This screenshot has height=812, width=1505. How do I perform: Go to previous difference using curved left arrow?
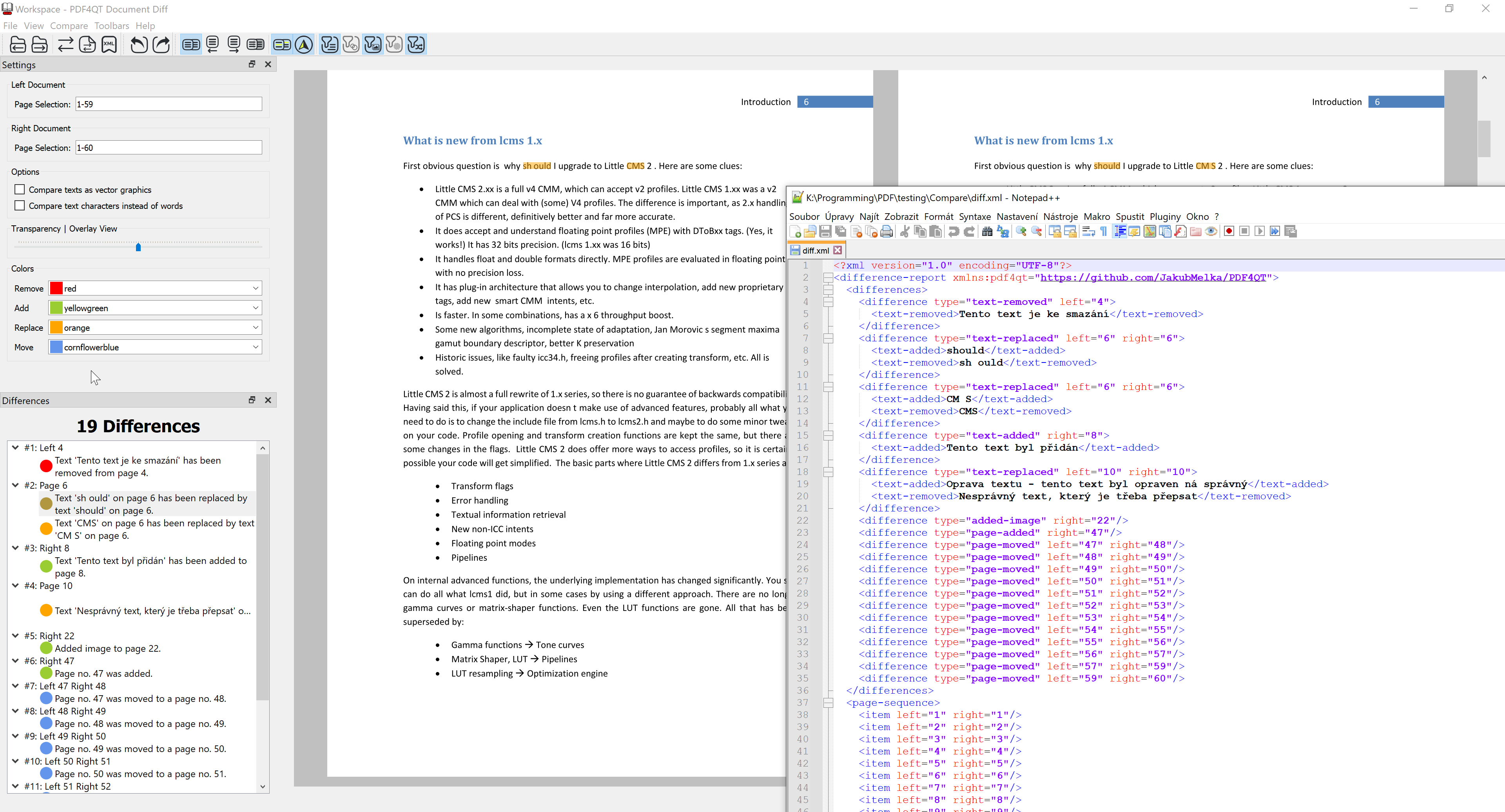pyautogui.click(x=139, y=44)
